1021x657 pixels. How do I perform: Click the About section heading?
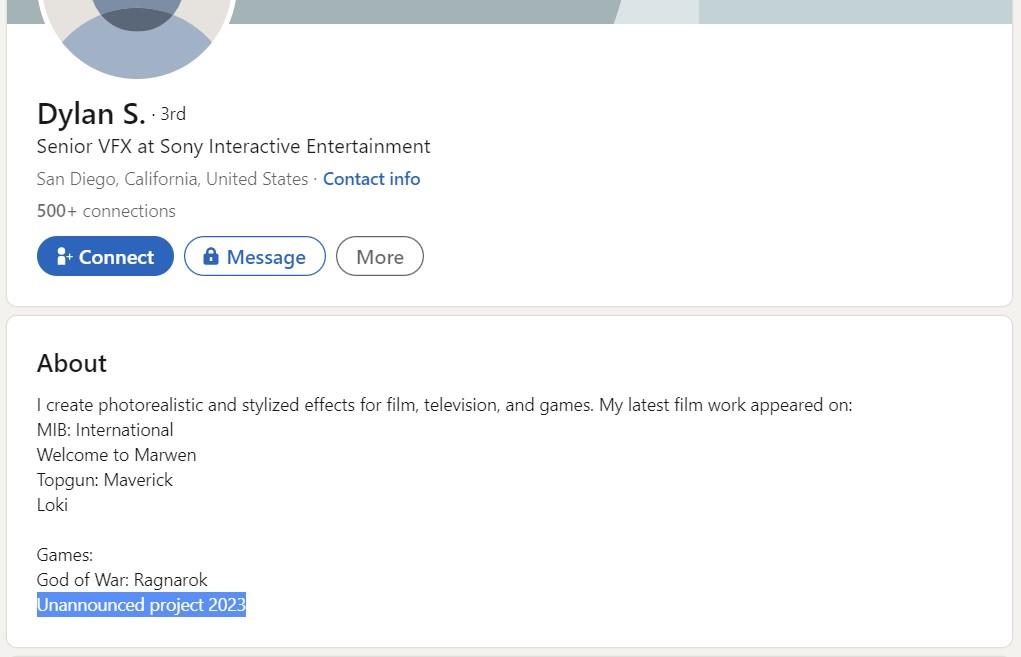pos(72,363)
